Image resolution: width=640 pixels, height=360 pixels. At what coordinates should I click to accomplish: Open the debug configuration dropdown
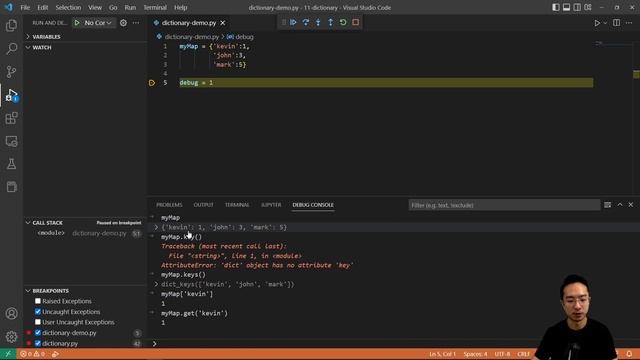pyautogui.click(x=98, y=23)
